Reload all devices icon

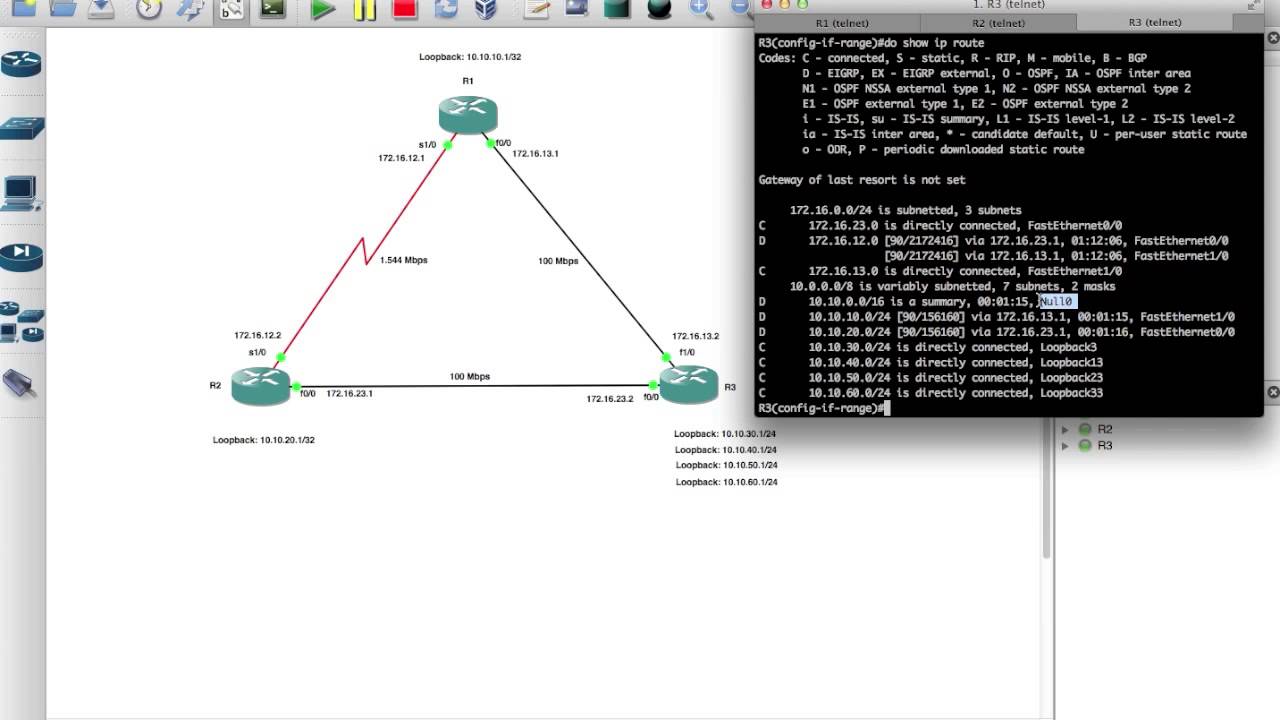point(445,8)
